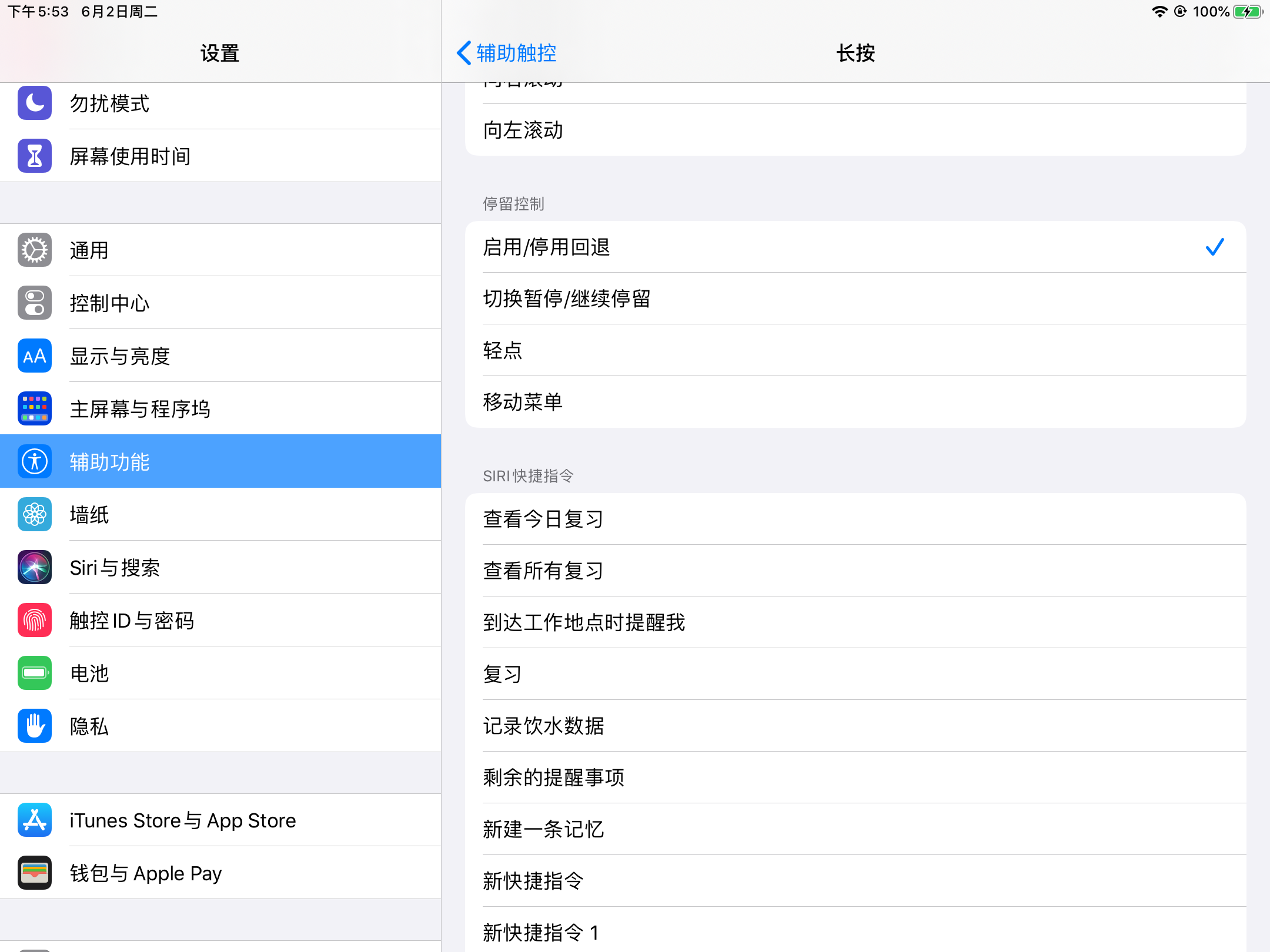Tap the battery status indicator

point(1246,12)
